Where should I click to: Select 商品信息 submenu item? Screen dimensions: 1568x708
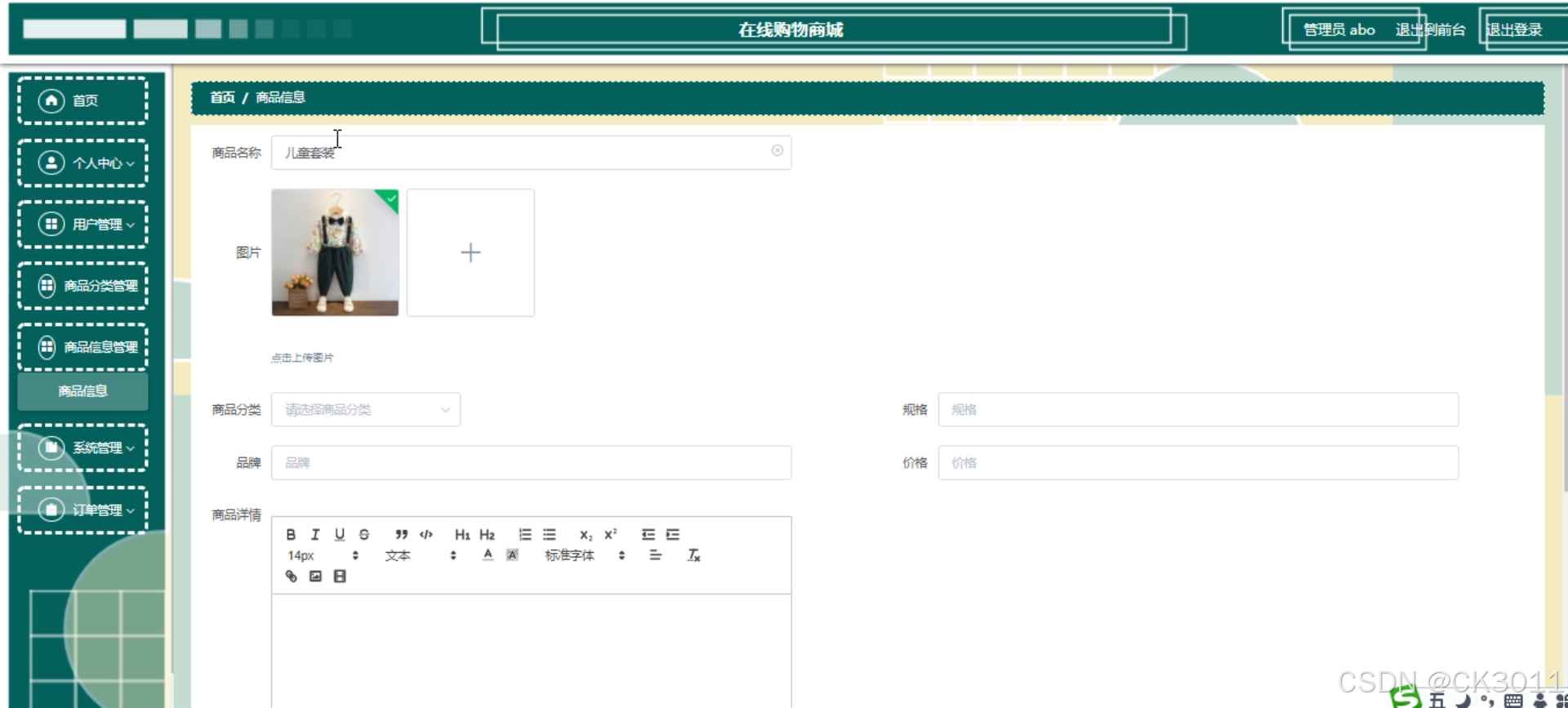pyautogui.click(x=82, y=391)
